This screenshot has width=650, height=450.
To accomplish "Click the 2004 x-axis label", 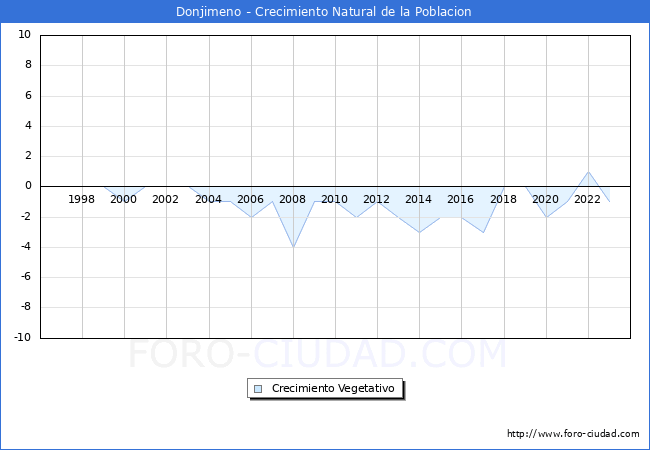I will point(208,199).
